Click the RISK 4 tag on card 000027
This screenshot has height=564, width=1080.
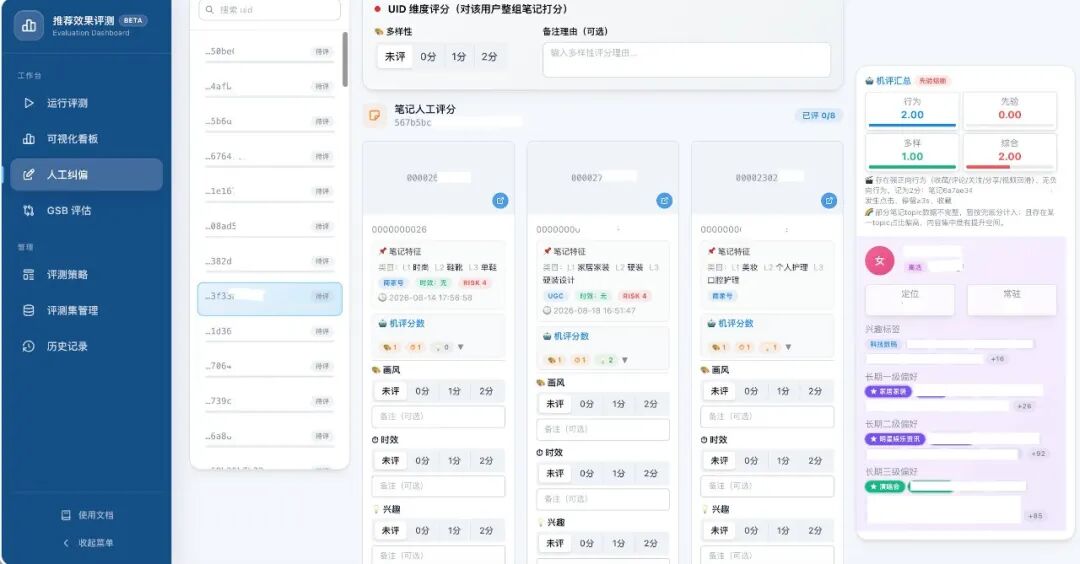(x=634, y=296)
